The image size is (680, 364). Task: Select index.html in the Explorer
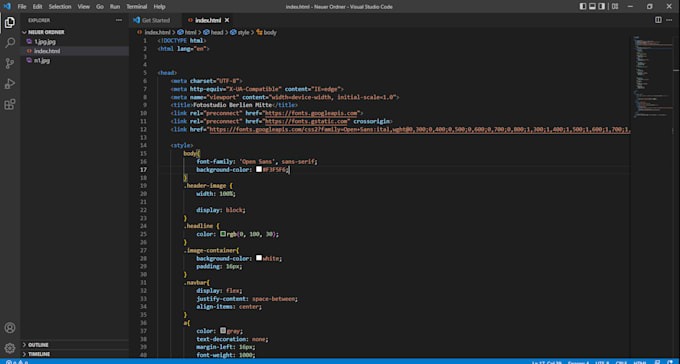pyautogui.click(x=75, y=51)
